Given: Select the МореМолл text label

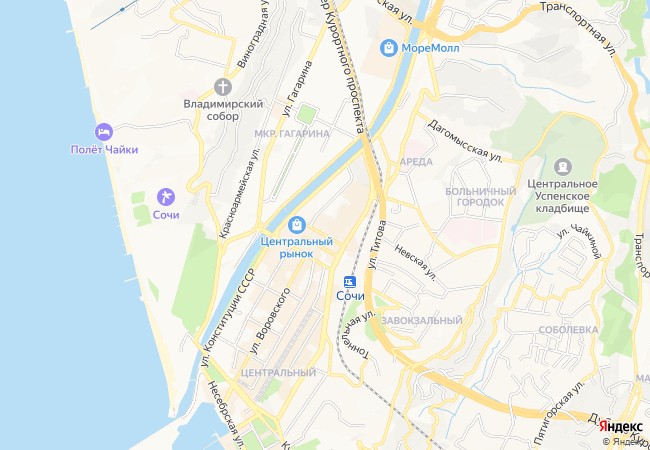Looking at the screenshot, I should tap(430, 48).
